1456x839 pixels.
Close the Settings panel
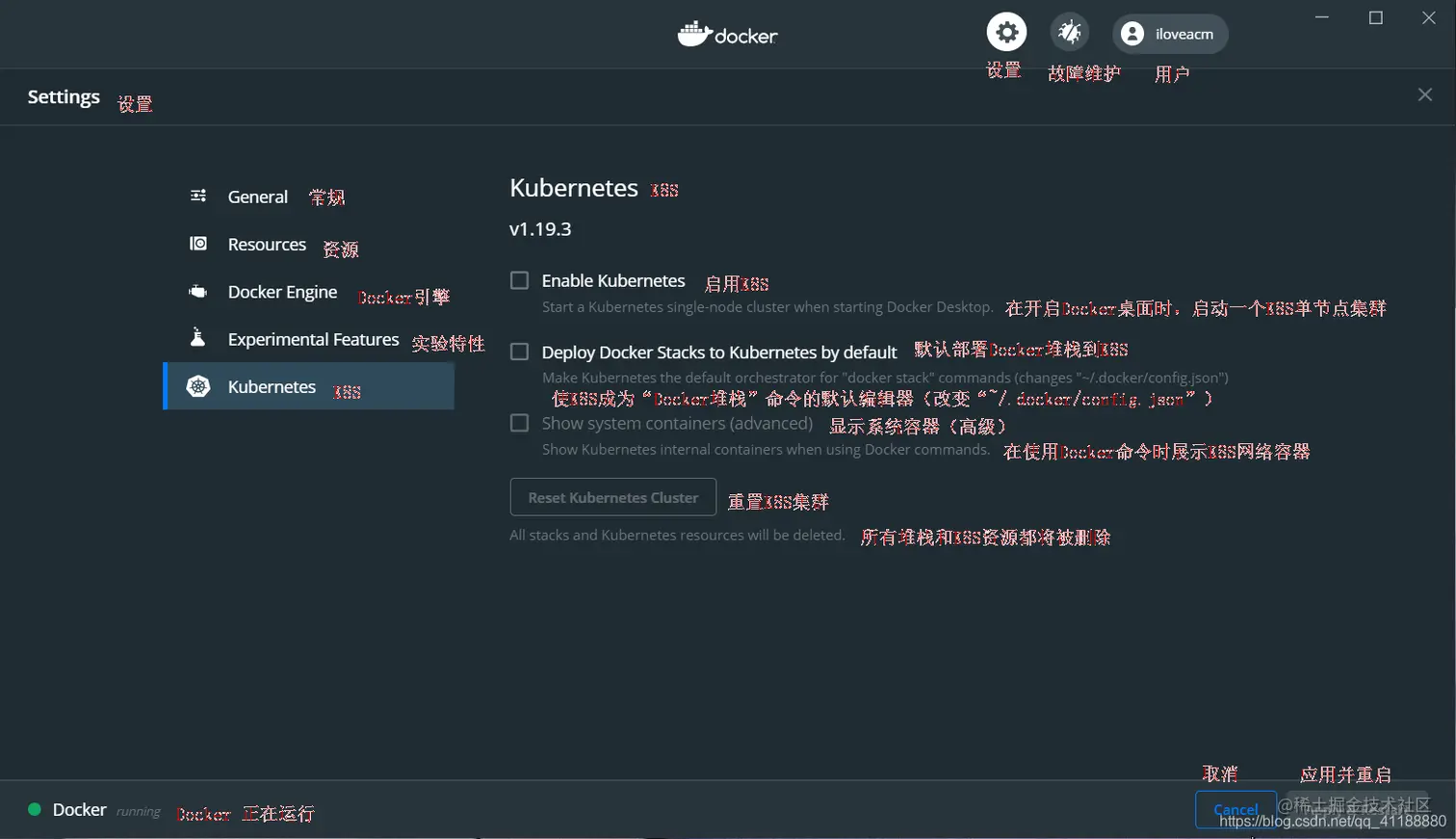coord(1425,94)
